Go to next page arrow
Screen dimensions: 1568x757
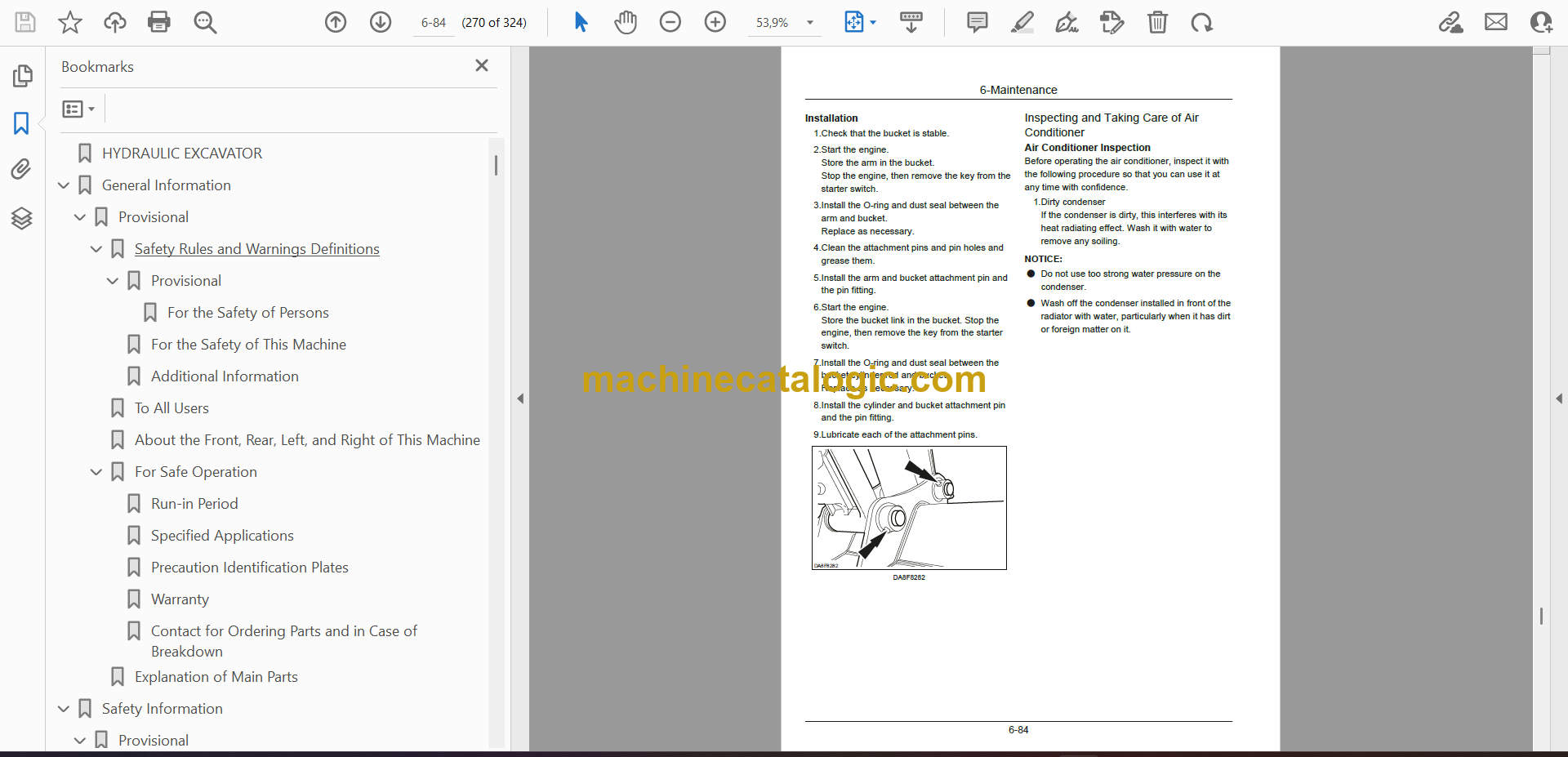click(x=381, y=22)
